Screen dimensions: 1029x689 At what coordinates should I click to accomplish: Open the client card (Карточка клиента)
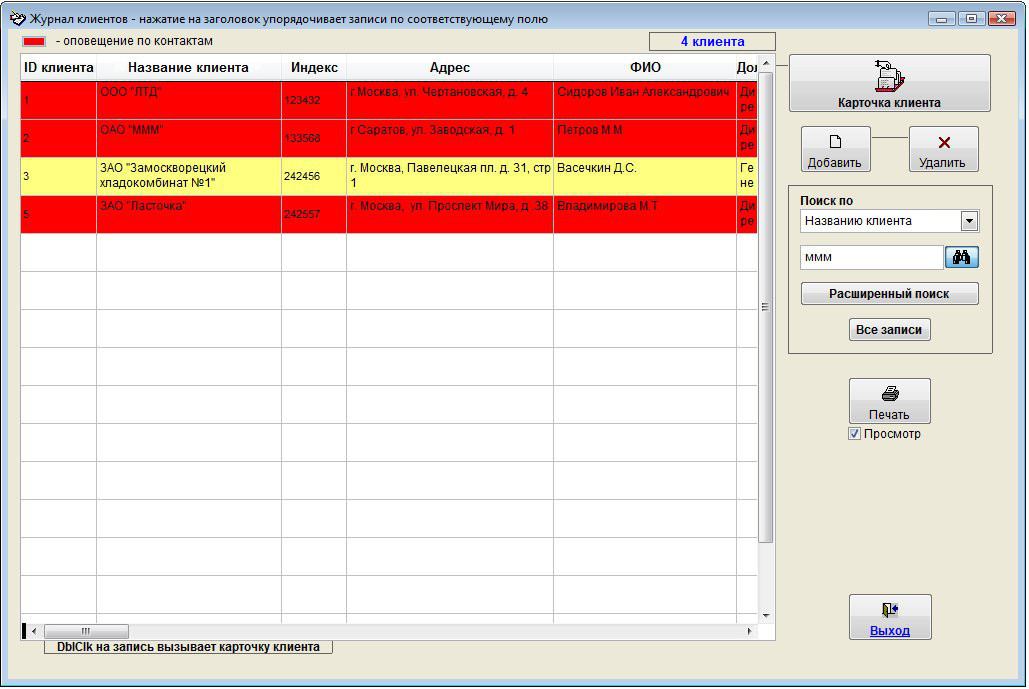pos(889,83)
